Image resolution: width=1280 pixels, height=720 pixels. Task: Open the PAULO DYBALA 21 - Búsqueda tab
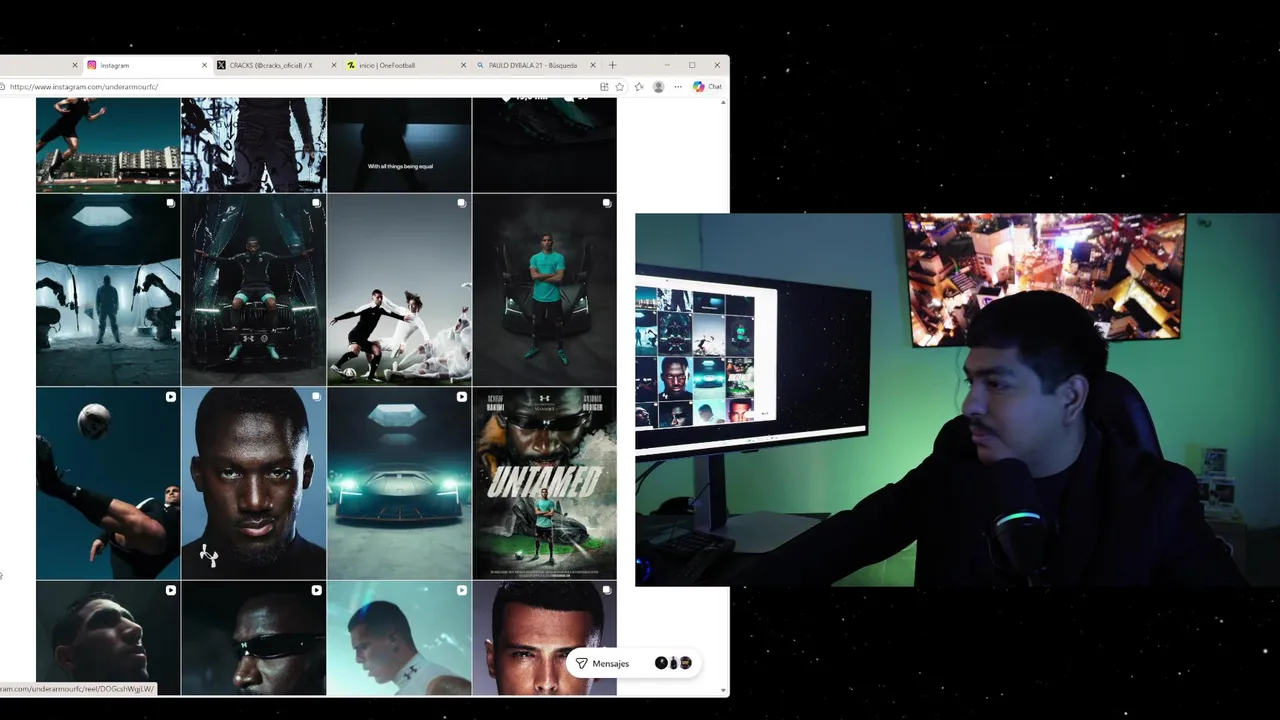[x=534, y=65]
